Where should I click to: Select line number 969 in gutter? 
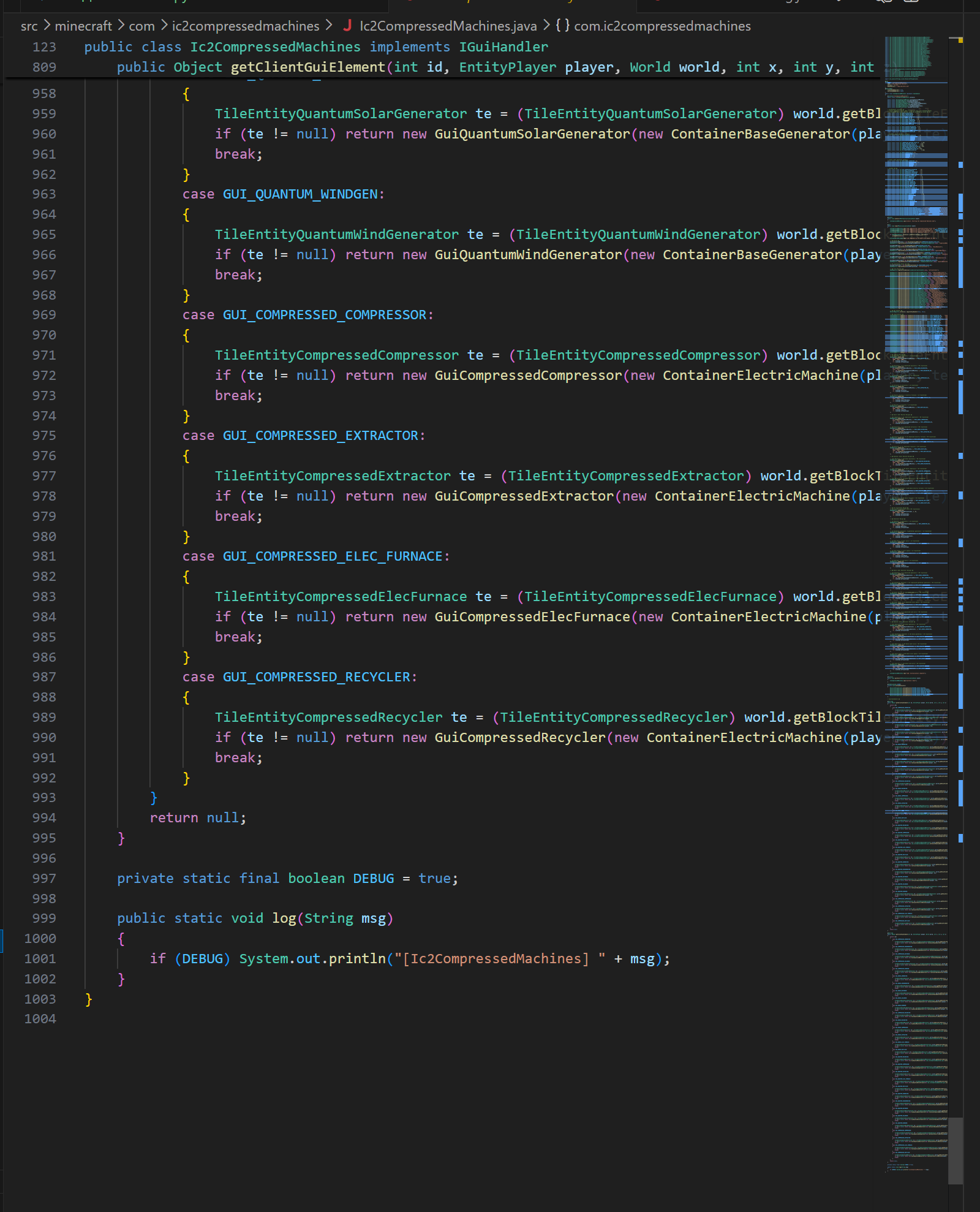[44, 315]
